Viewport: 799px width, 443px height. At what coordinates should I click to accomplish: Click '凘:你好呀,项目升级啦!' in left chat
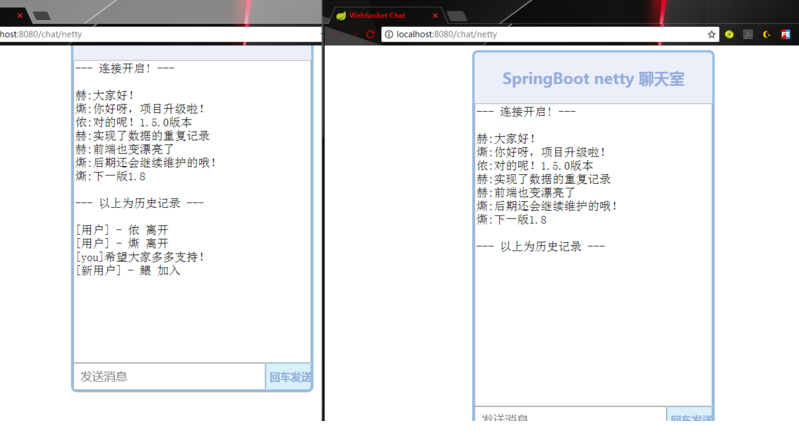(140, 109)
